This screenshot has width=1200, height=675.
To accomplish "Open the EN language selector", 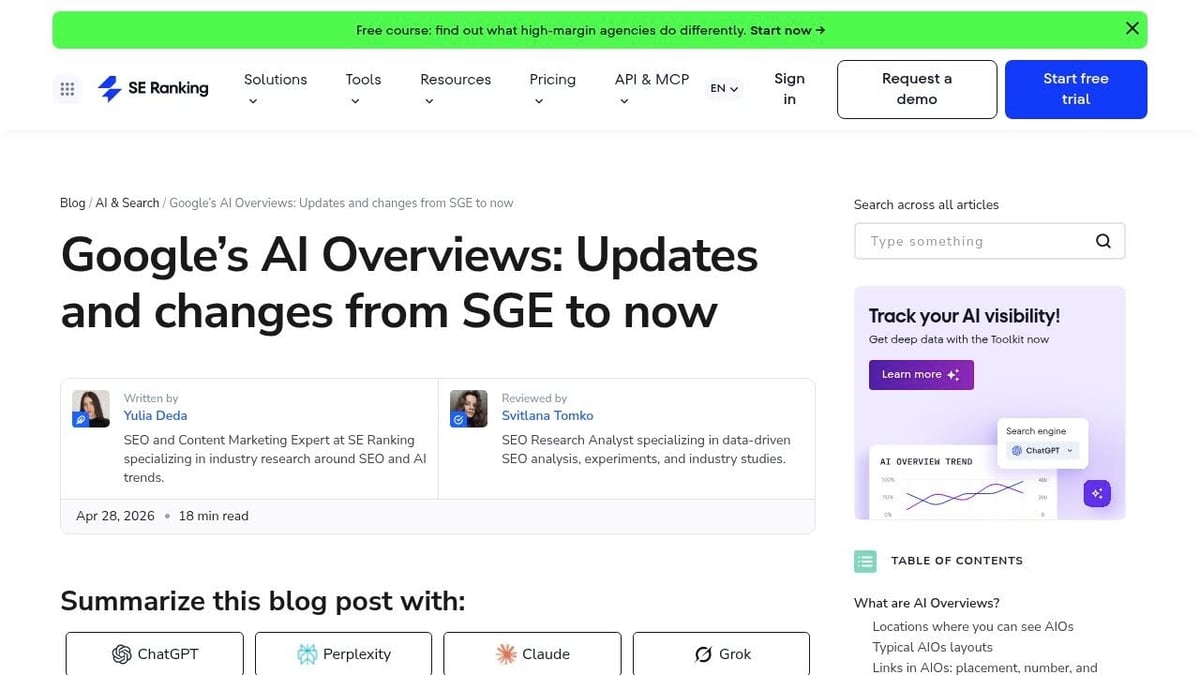I will click(x=724, y=89).
